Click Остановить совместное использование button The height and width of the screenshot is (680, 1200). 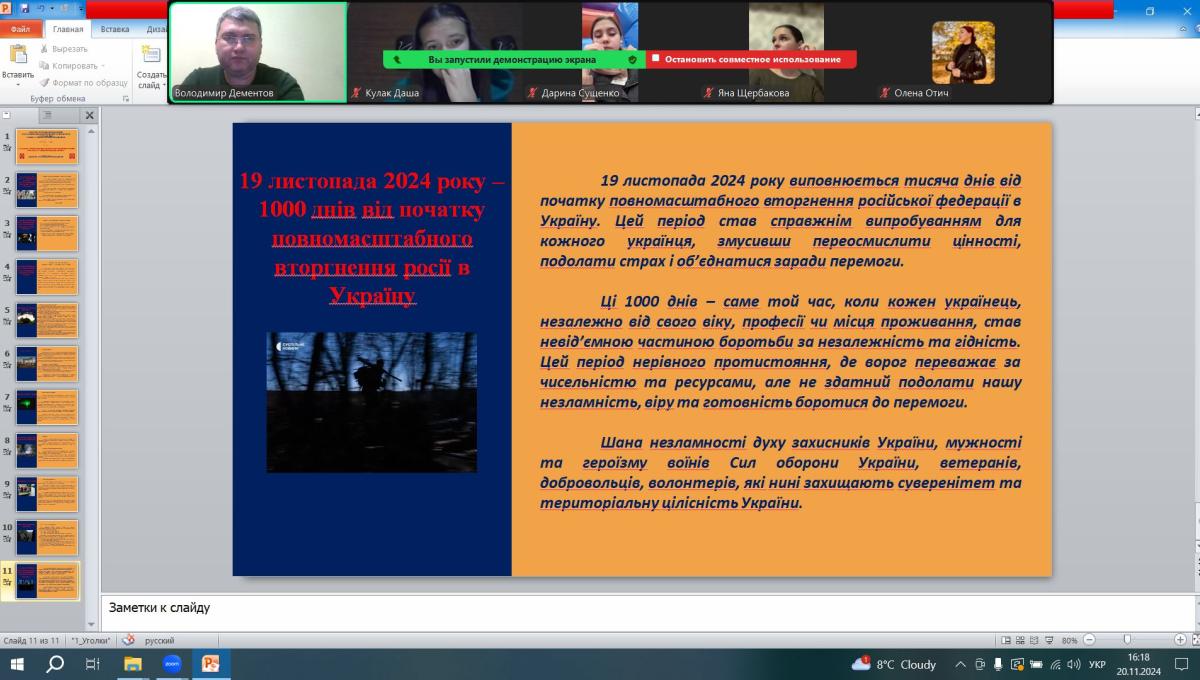(751, 59)
